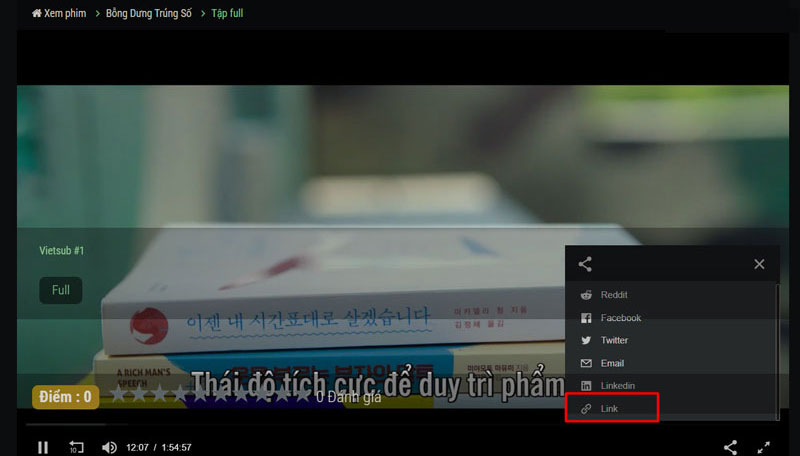This screenshot has width=800, height=456.
Task: Copy the video Link from share list
Action: pos(611,409)
